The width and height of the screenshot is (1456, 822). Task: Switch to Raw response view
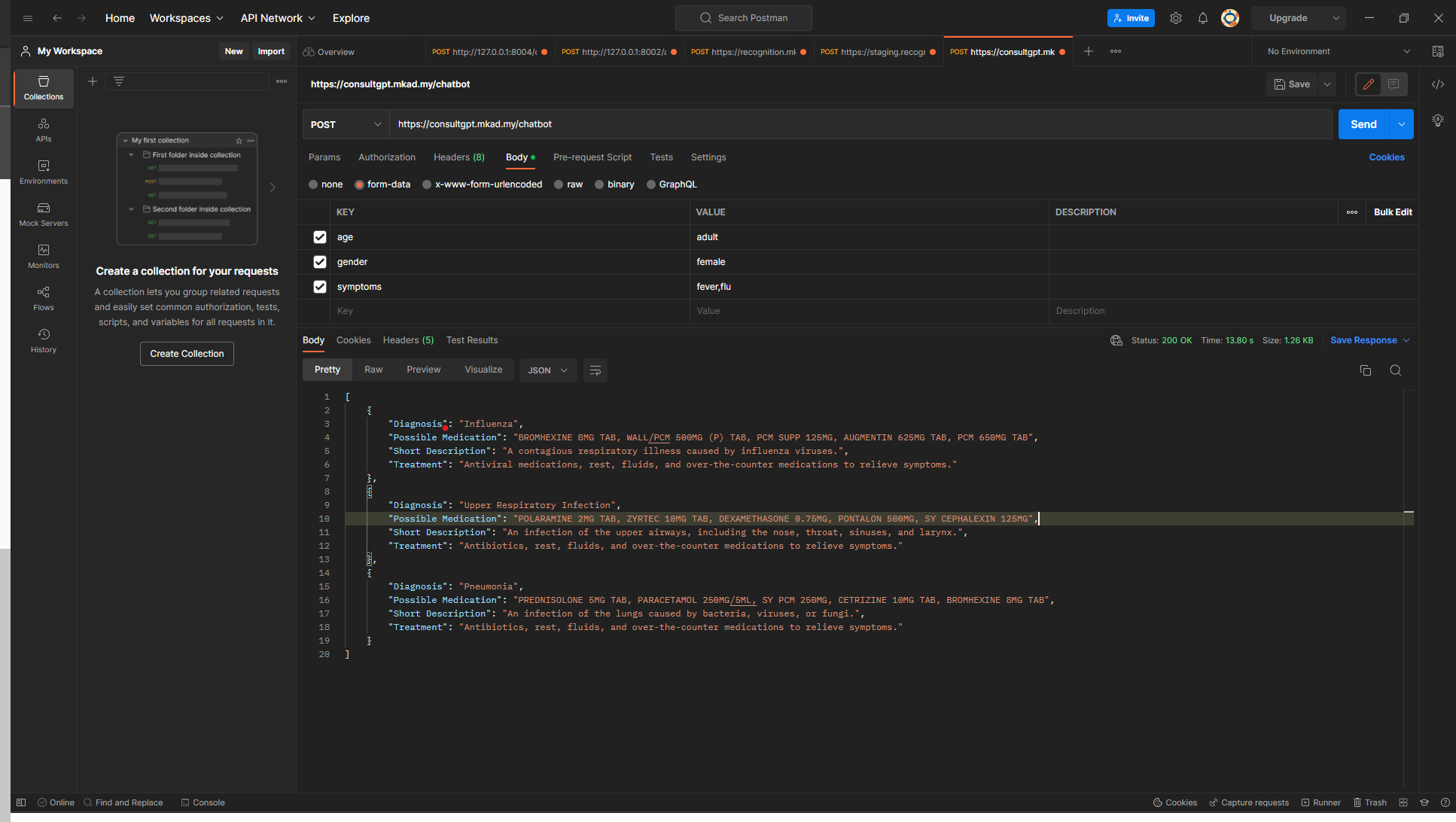coord(373,370)
